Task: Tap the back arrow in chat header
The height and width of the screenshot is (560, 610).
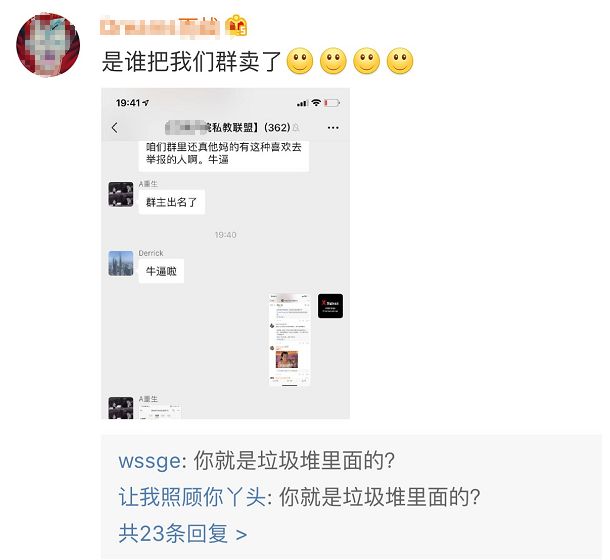Action: point(114,127)
